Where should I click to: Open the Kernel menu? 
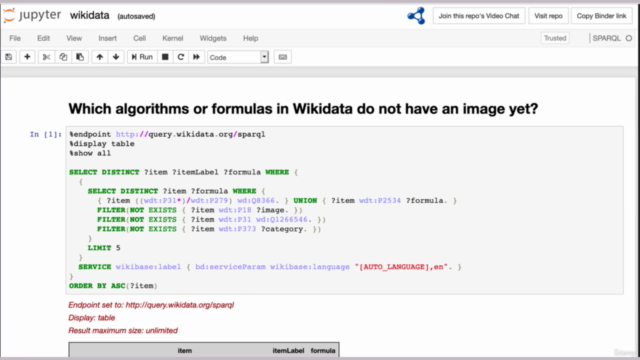coord(173,38)
